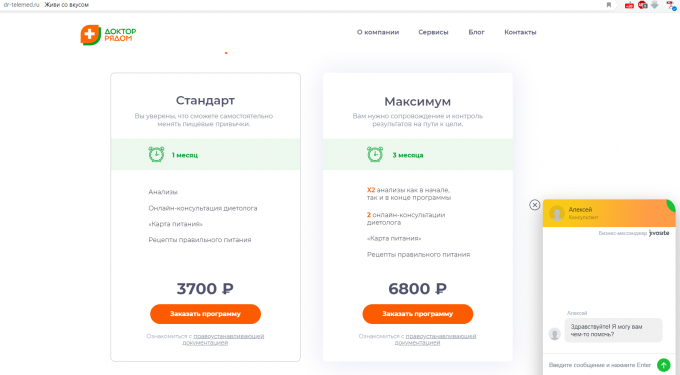The width and height of the screenshot is (680, 375).
Task: Click the alarm clock icon for 3 месяца
Action: pyautogui.click(x=375, y=154)
